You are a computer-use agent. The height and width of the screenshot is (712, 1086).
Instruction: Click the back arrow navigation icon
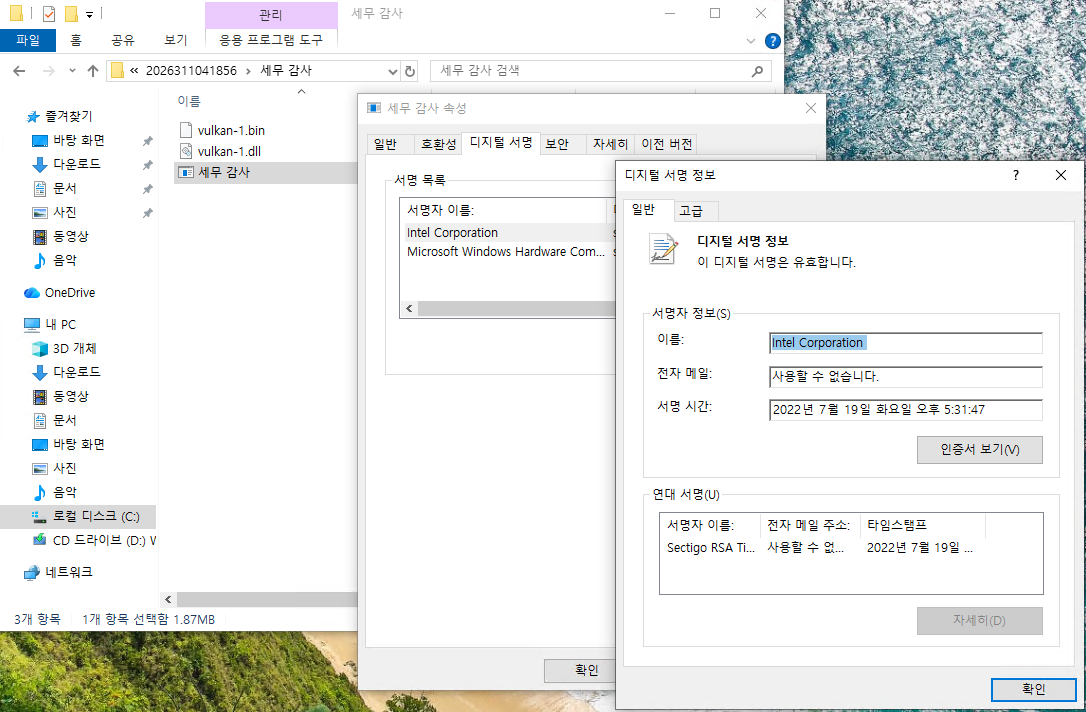click(x=20, y=71)
